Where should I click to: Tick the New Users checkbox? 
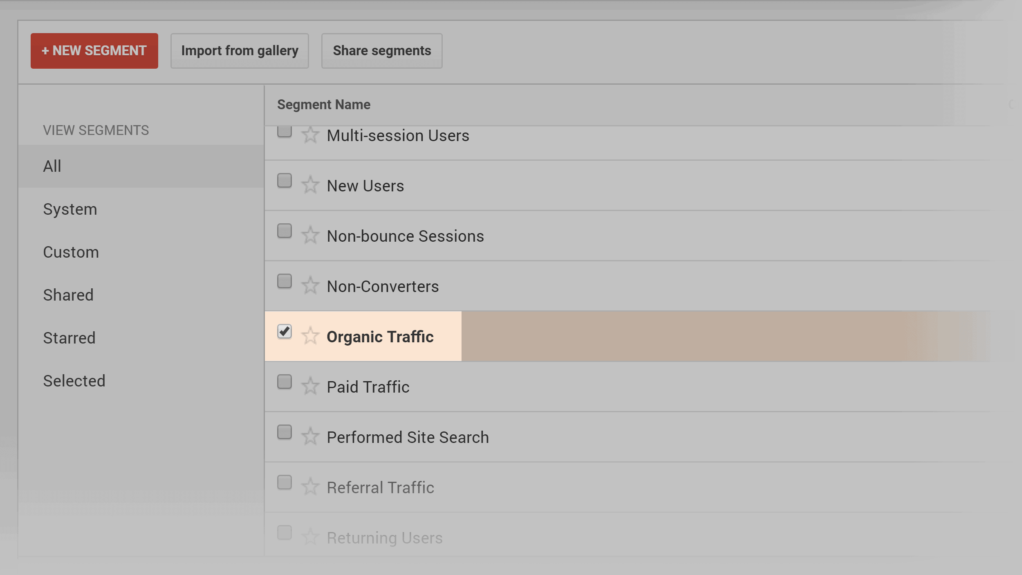(x=285, y=181)
